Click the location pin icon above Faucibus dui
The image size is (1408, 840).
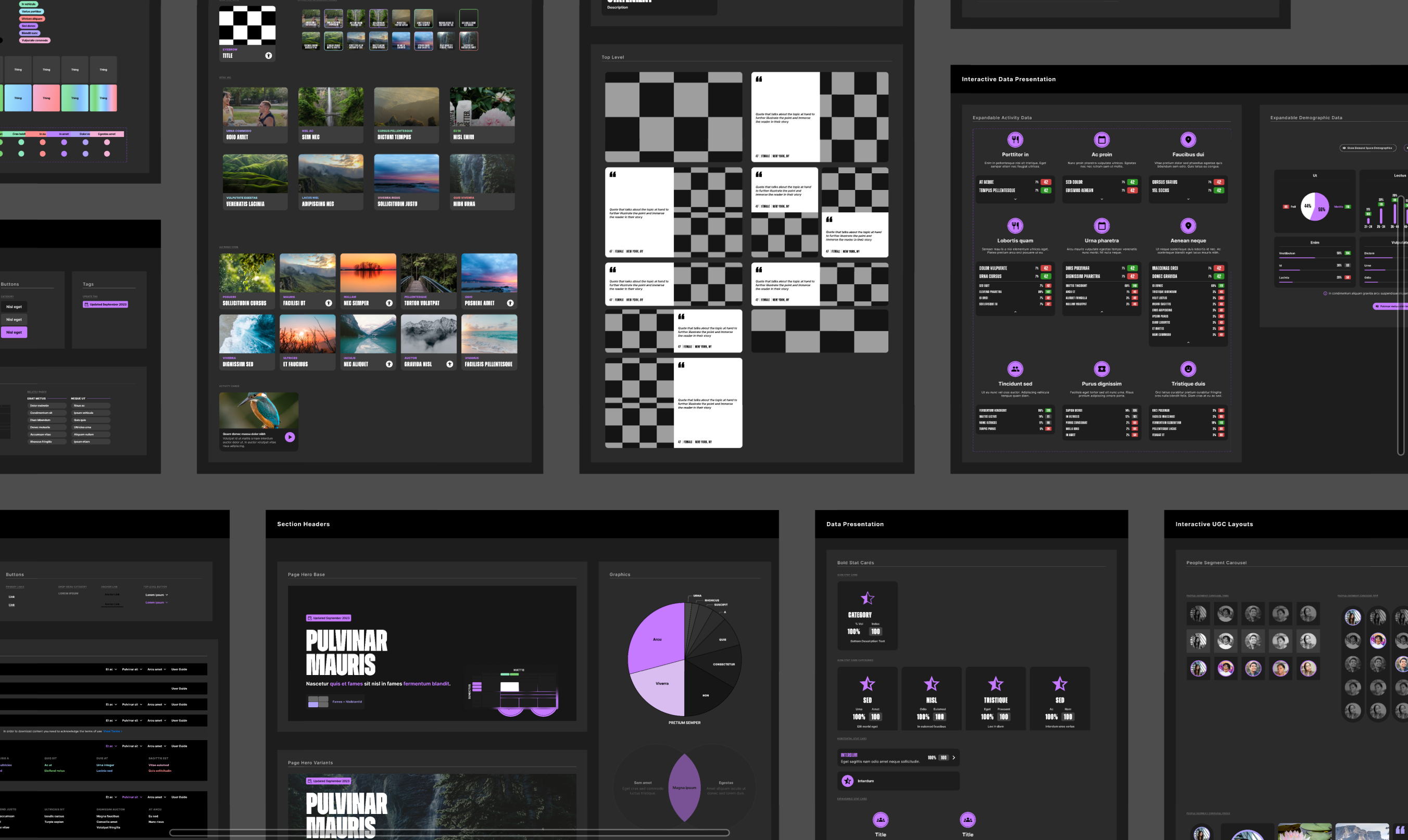pos(1188,139)
